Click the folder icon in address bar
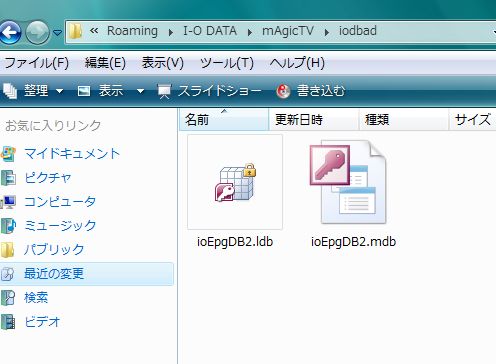This screenshot has width=496, height=364. coord(76,31)
